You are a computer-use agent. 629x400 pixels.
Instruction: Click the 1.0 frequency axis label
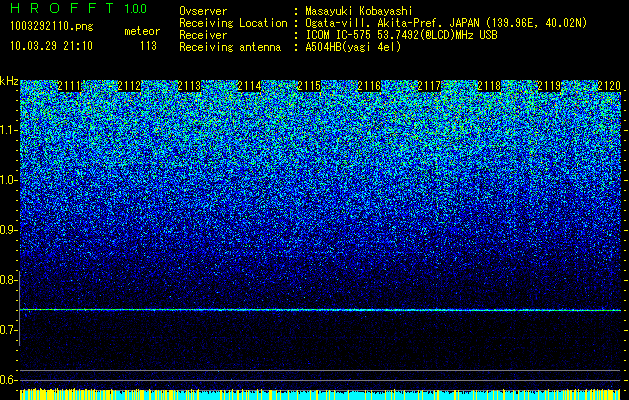[x=8, y=181]
